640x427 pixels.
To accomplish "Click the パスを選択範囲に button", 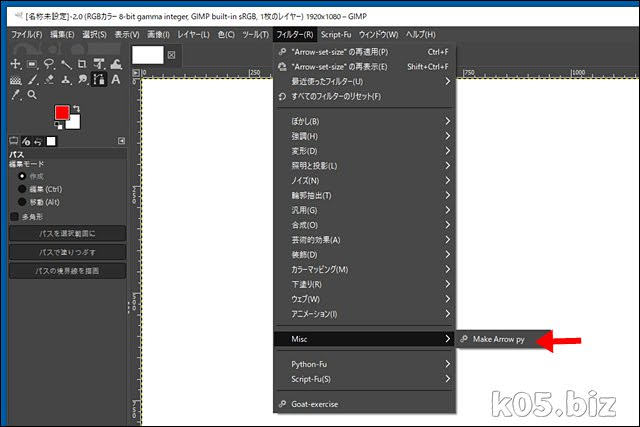I will tap(67, 234).
